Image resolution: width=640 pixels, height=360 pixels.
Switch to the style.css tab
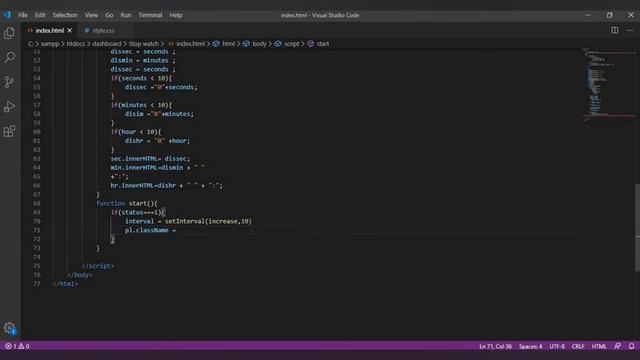coord(103,31)
